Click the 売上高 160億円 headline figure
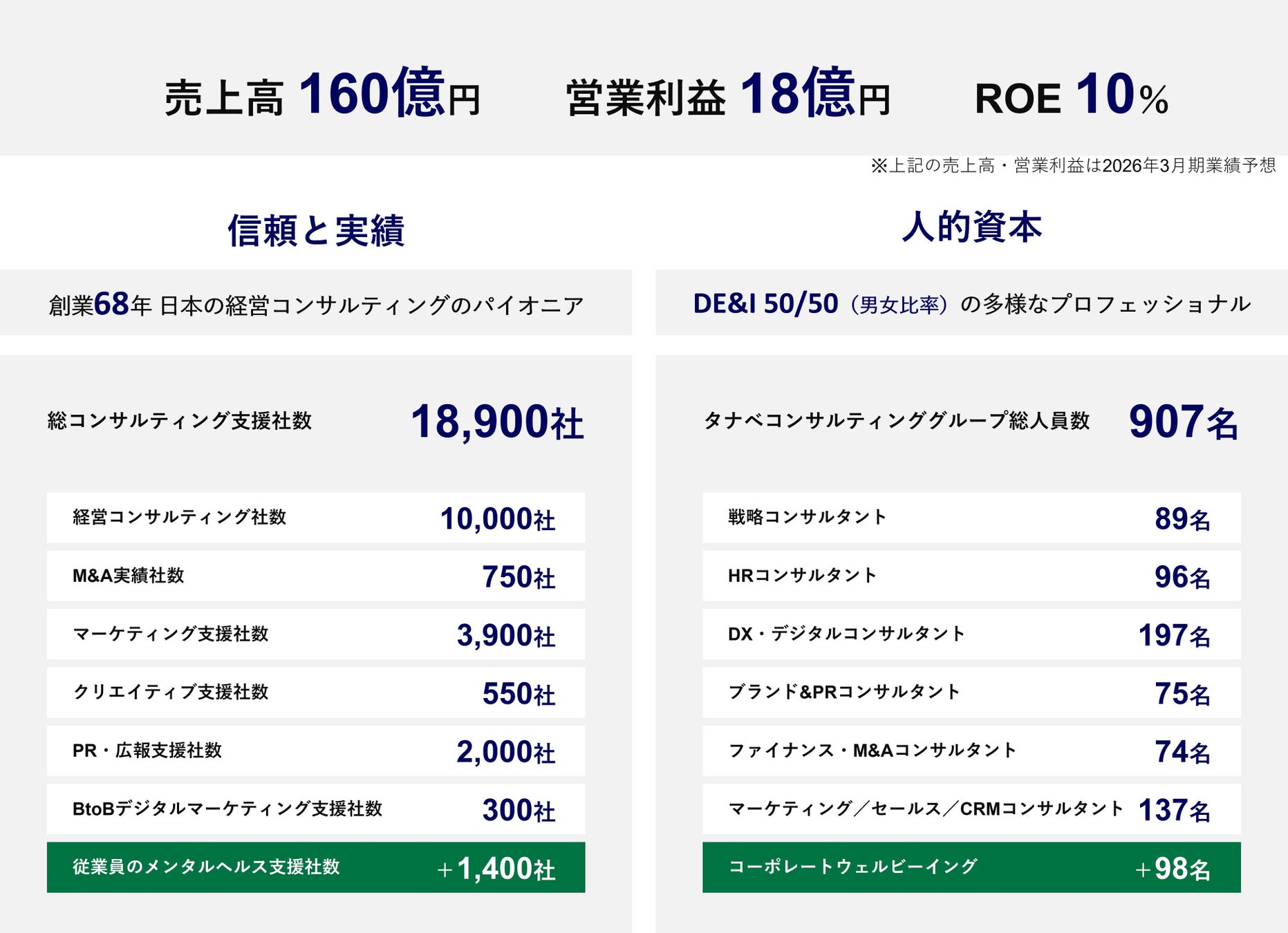Viewport: 1288px width, 933px height. (322, 95)
